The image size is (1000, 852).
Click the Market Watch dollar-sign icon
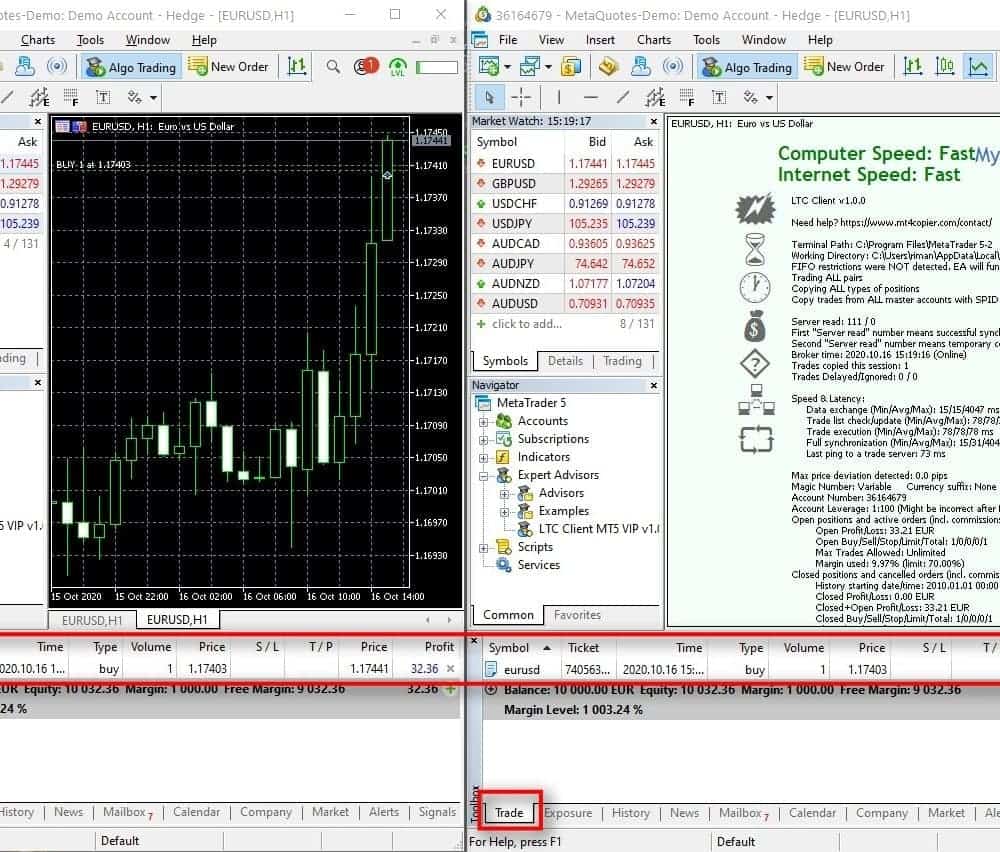571,66
